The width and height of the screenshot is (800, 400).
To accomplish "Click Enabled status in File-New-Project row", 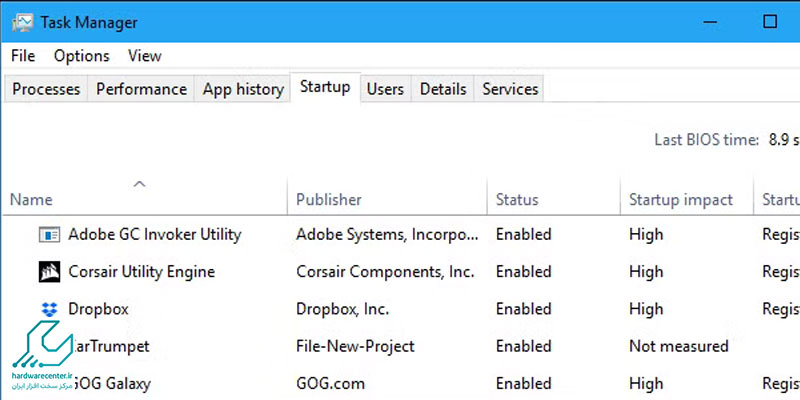I will click(523, 346).
